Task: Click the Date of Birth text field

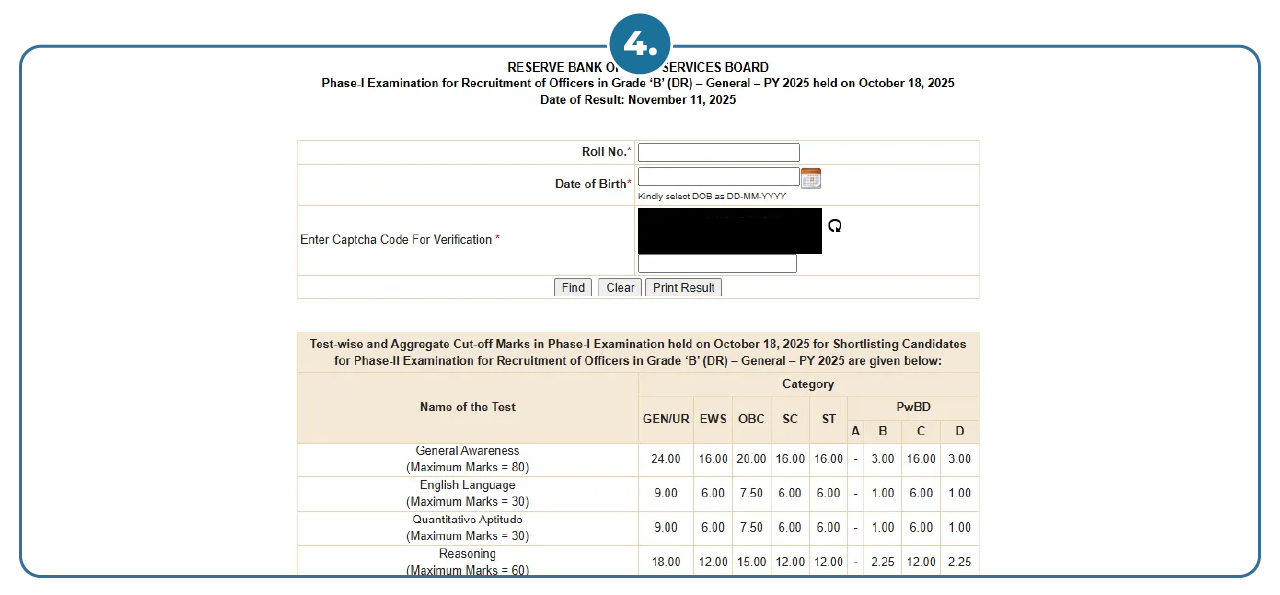Action: [718, 177]
